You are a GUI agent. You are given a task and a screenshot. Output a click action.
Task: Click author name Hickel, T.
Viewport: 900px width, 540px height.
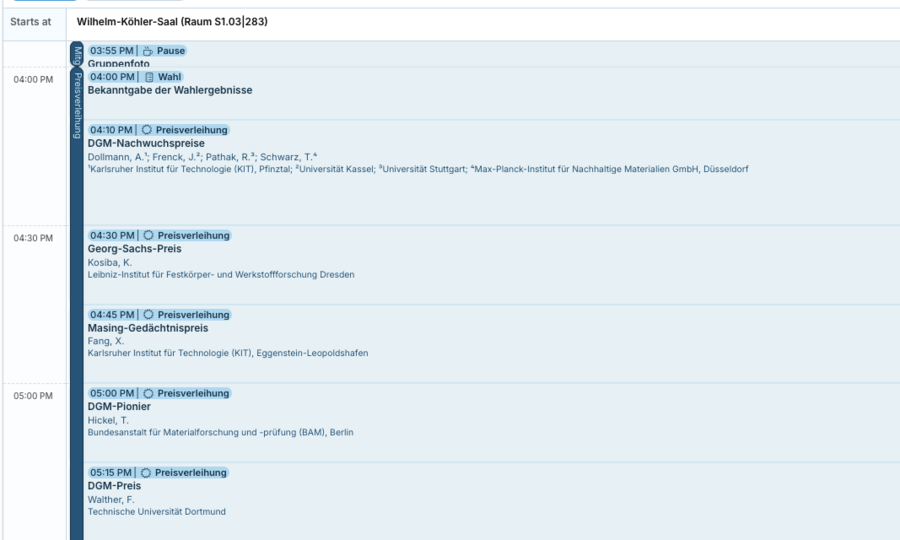[108, 420]
